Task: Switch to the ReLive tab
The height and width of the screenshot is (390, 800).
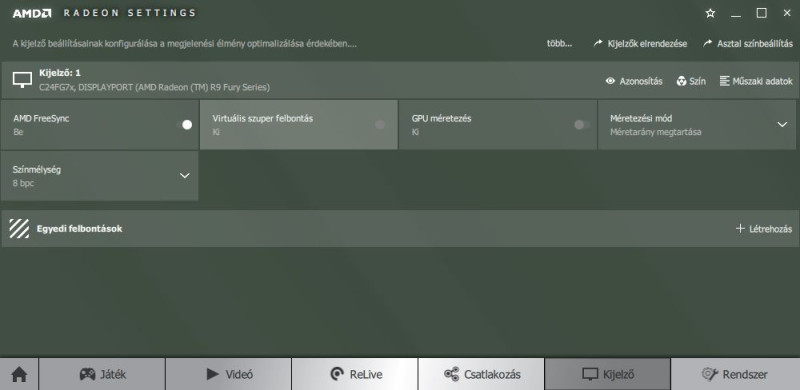Action: tap(355, 374)
